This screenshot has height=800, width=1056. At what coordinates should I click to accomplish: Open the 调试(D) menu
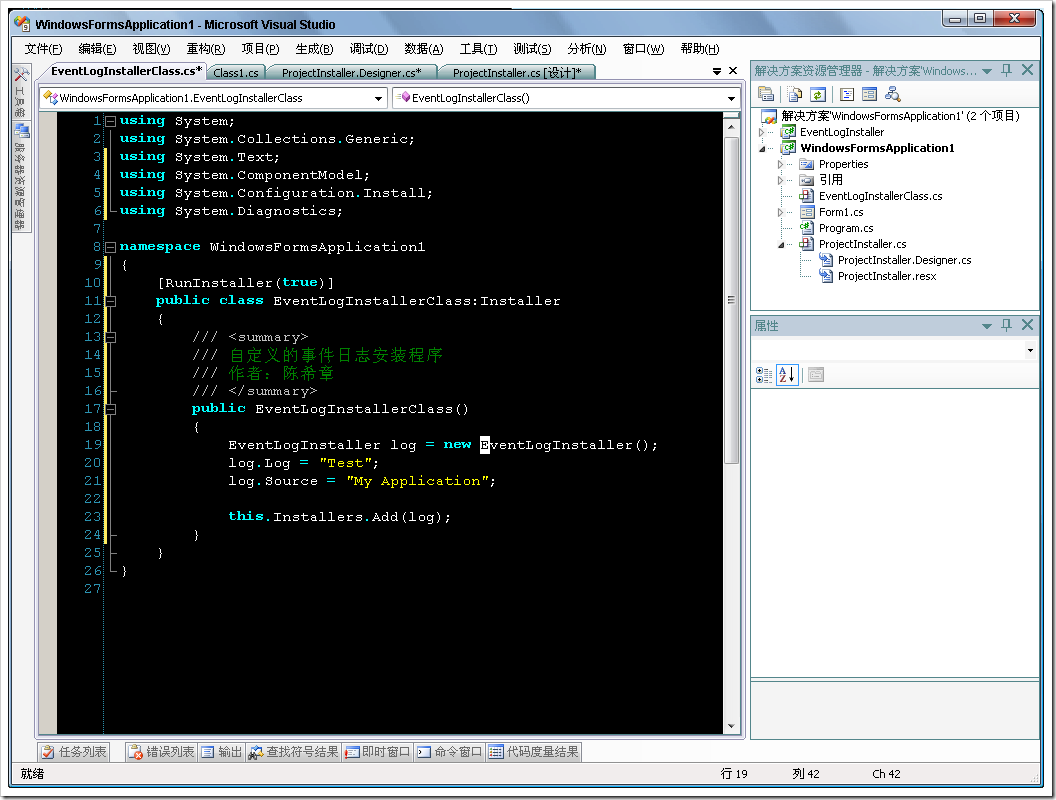pos(368,48)
